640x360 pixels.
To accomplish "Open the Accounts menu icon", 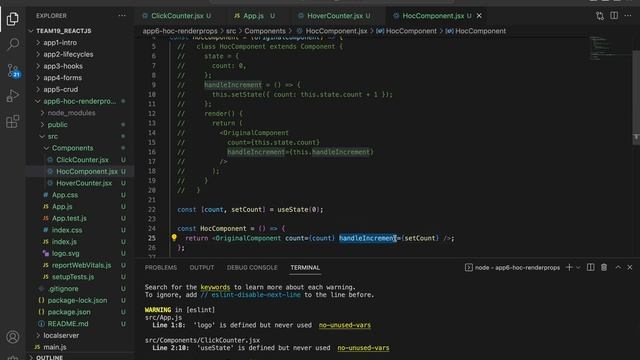I will click(13, 337).
